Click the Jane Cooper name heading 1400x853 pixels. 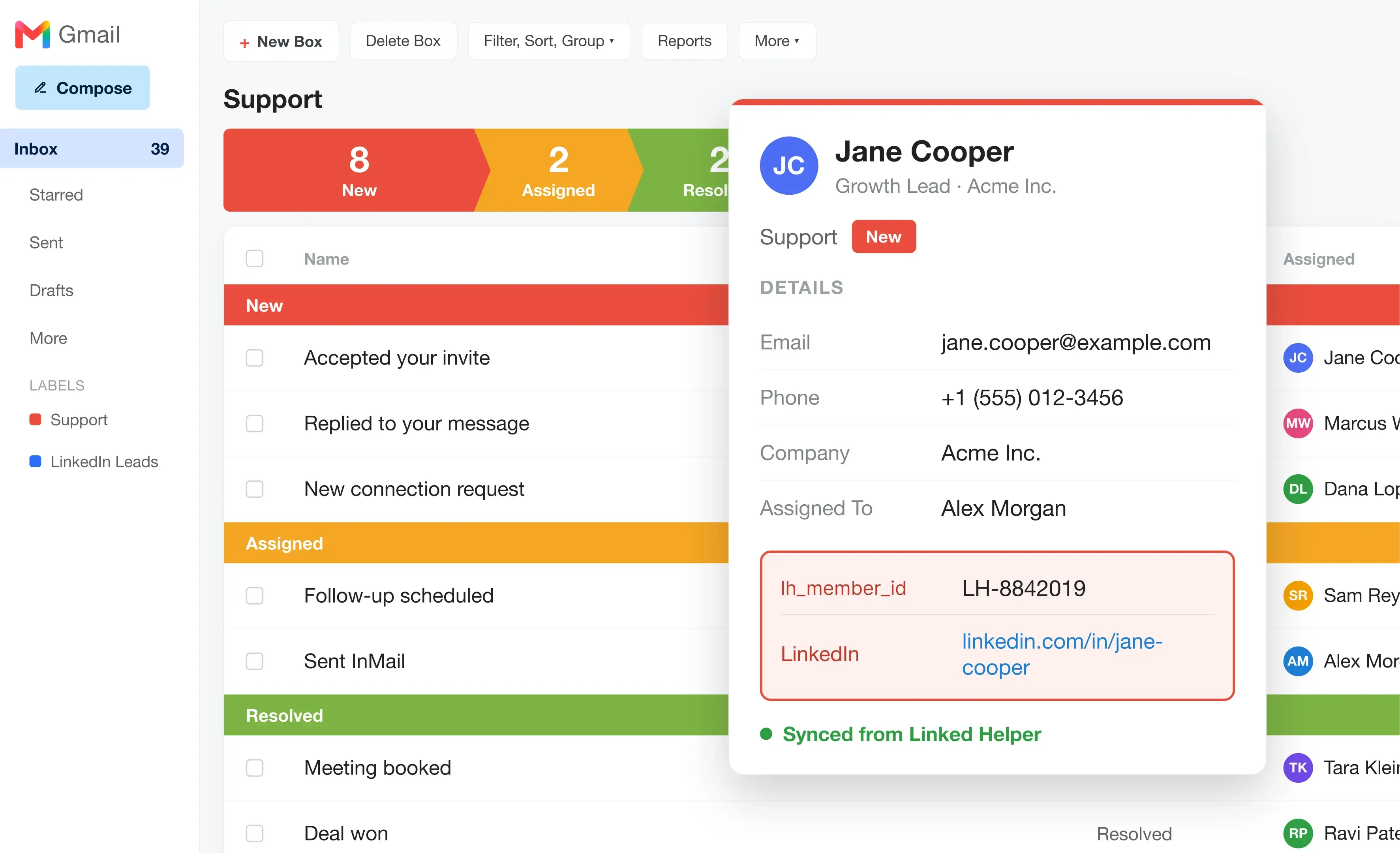(x=924, y=152)
